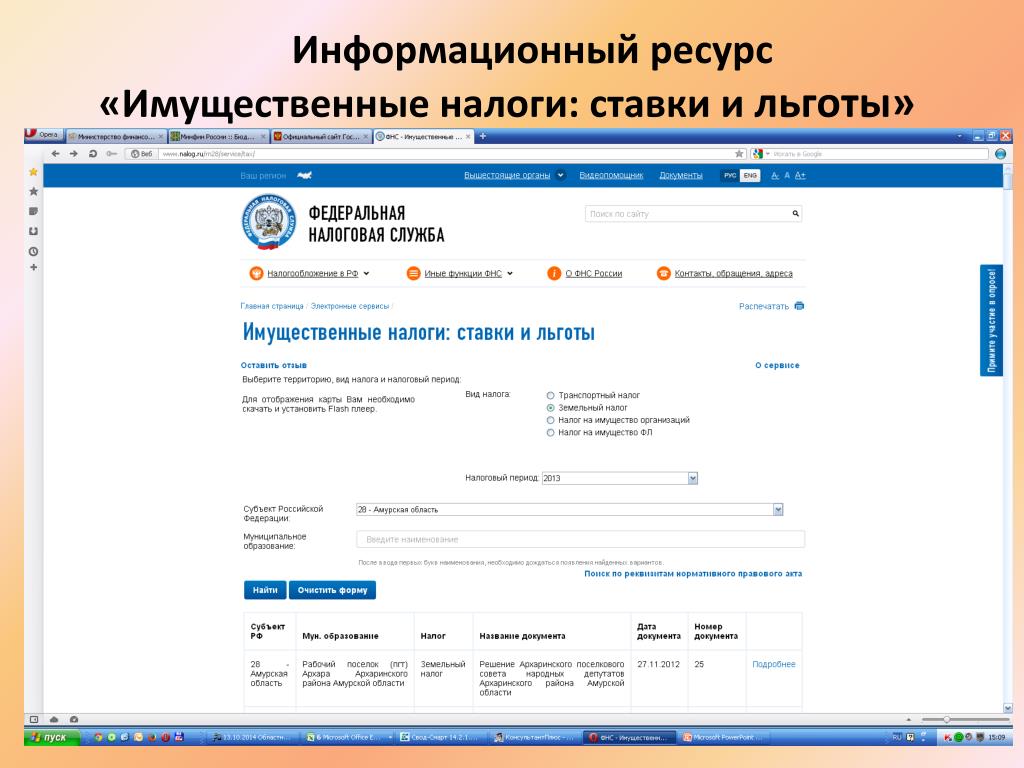Open Субъект Российской Федерации dropdown

569,509
